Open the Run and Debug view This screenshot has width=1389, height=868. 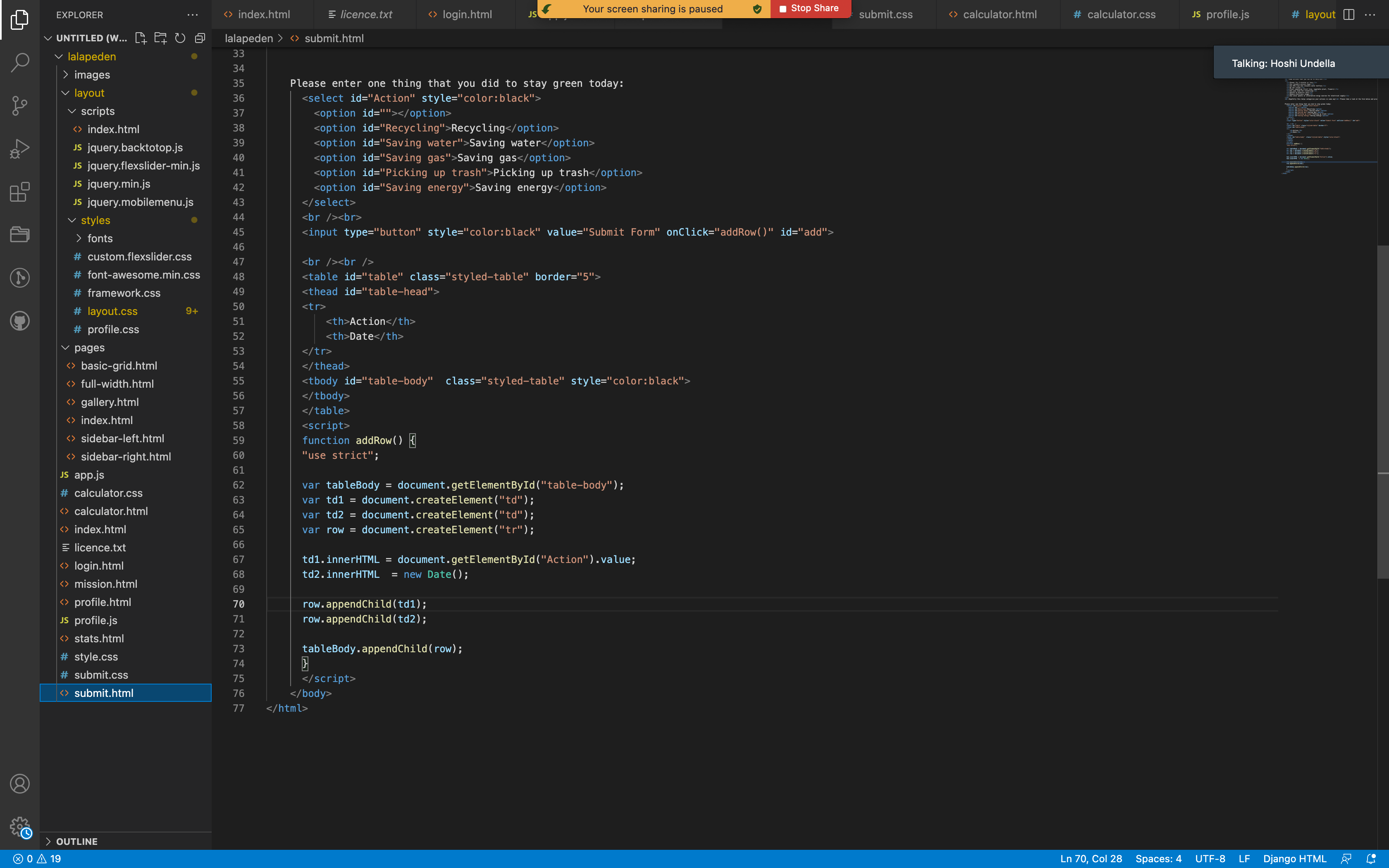pos(19,149)
